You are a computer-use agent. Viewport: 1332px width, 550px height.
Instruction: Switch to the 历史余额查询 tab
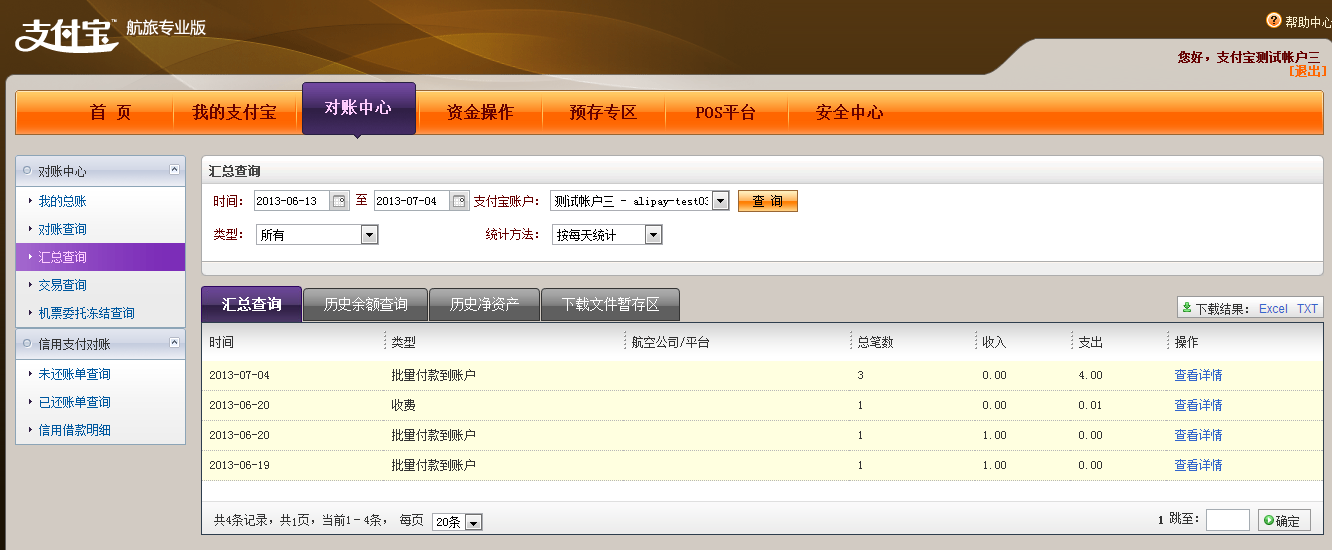365,304
